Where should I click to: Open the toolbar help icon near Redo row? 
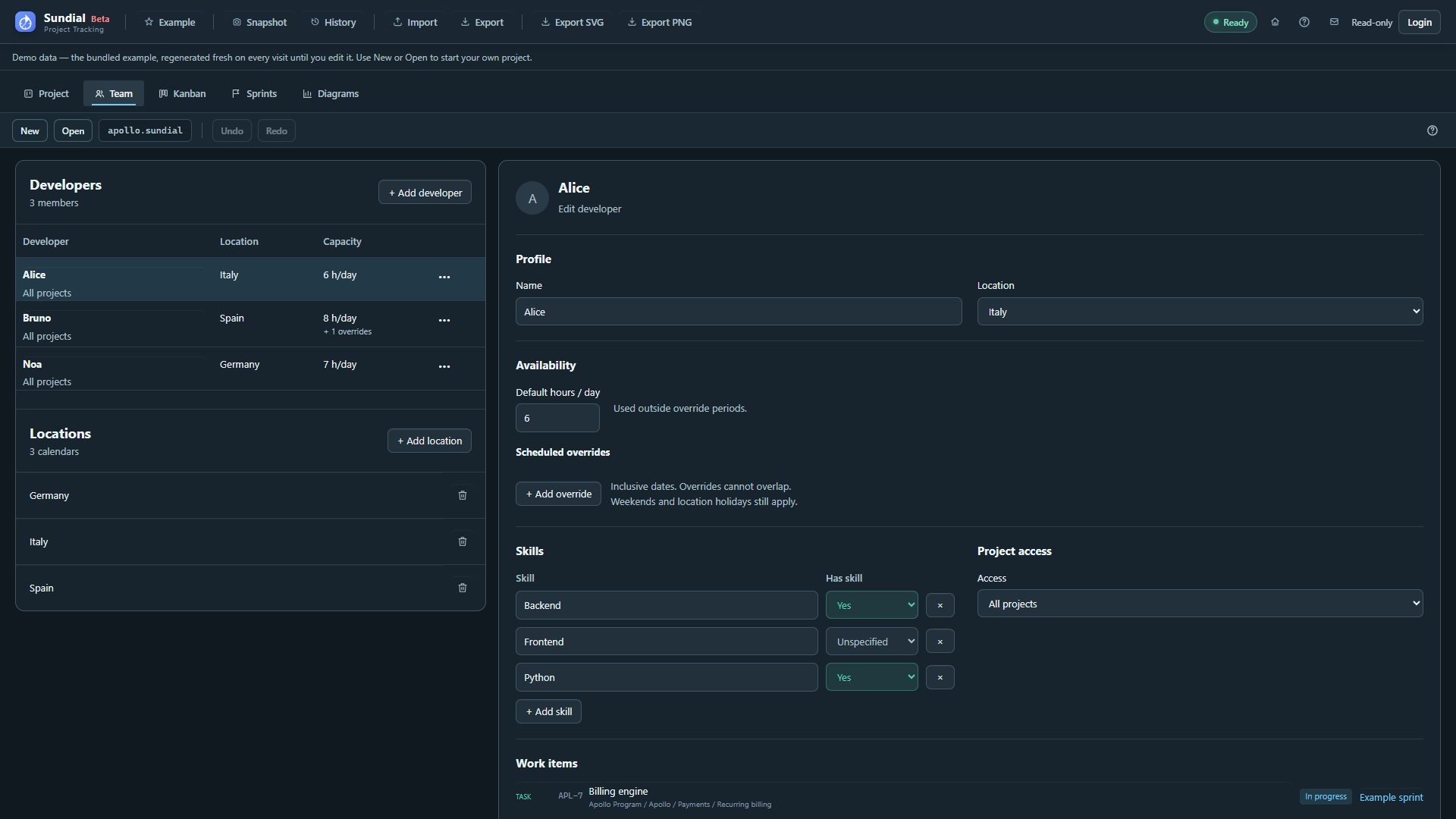pos(1432,130)
